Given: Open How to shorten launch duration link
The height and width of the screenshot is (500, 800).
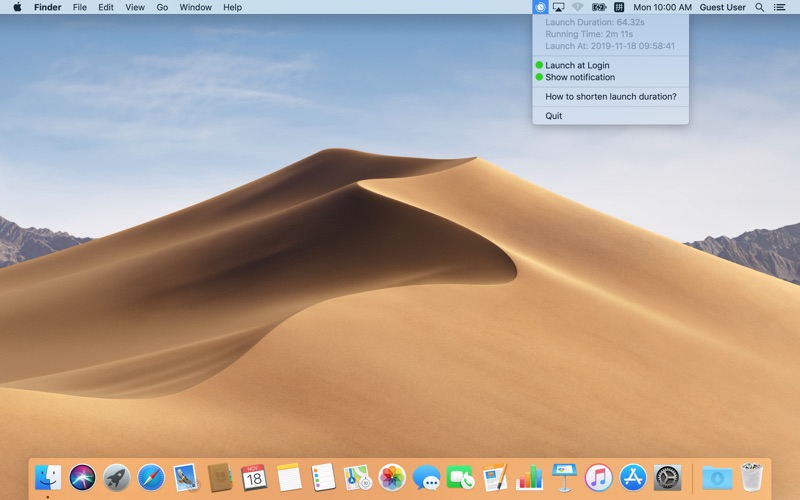Looking at the screenshot, I should click(x=610, y=96).
